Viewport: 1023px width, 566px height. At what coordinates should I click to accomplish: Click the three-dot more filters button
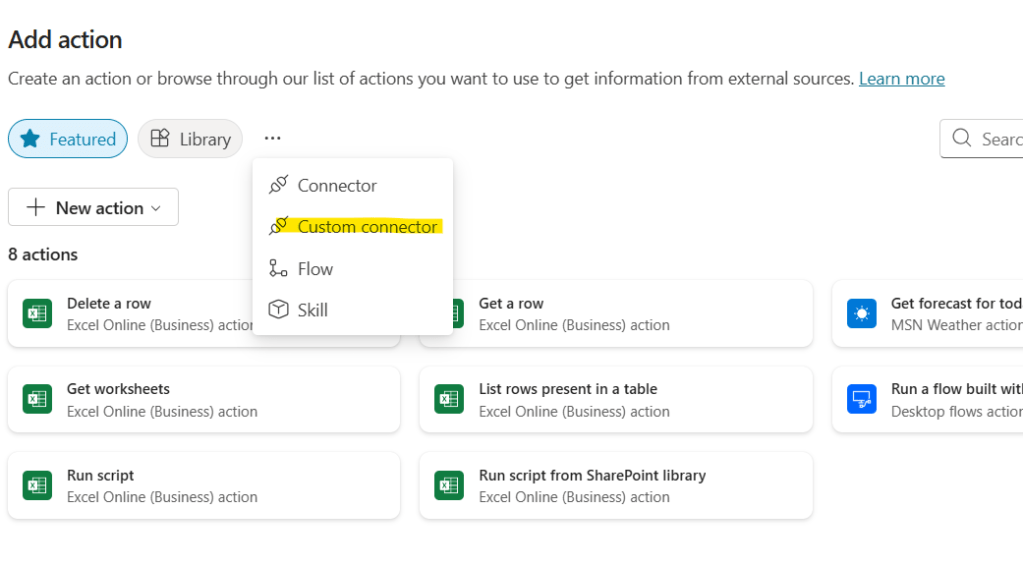[272, 139]
